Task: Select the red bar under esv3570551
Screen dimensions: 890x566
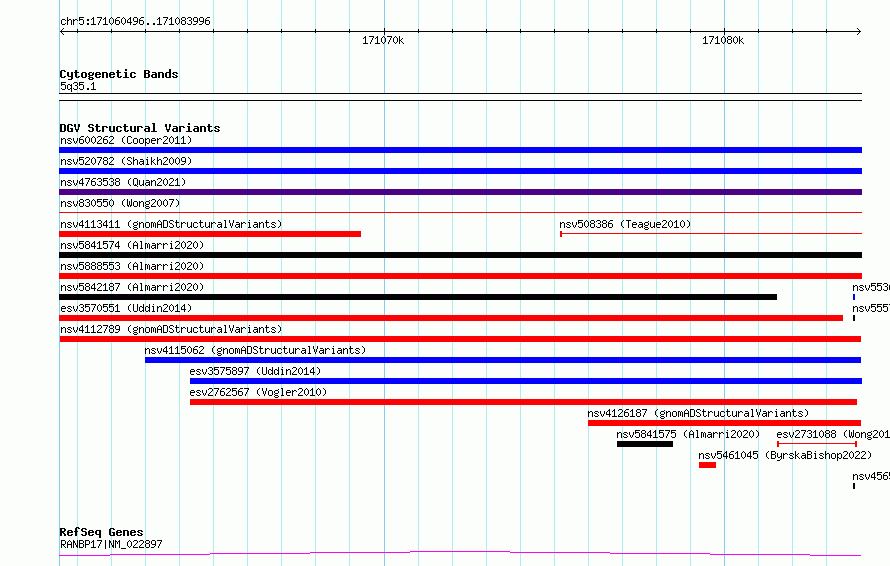Action: coord(451,318)
